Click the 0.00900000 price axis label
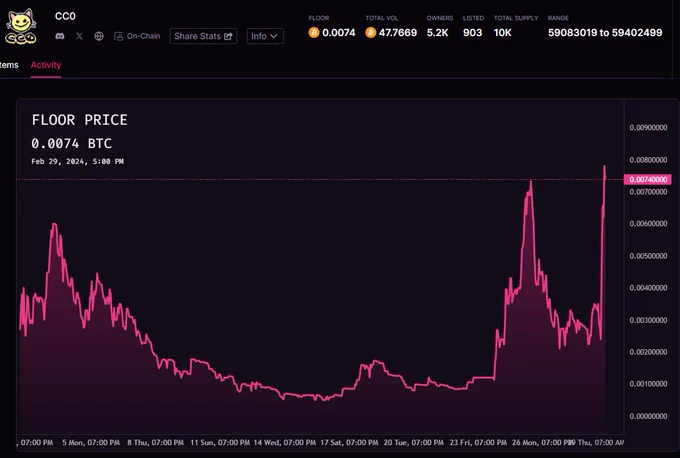680x458 pixels. [648, 128]
